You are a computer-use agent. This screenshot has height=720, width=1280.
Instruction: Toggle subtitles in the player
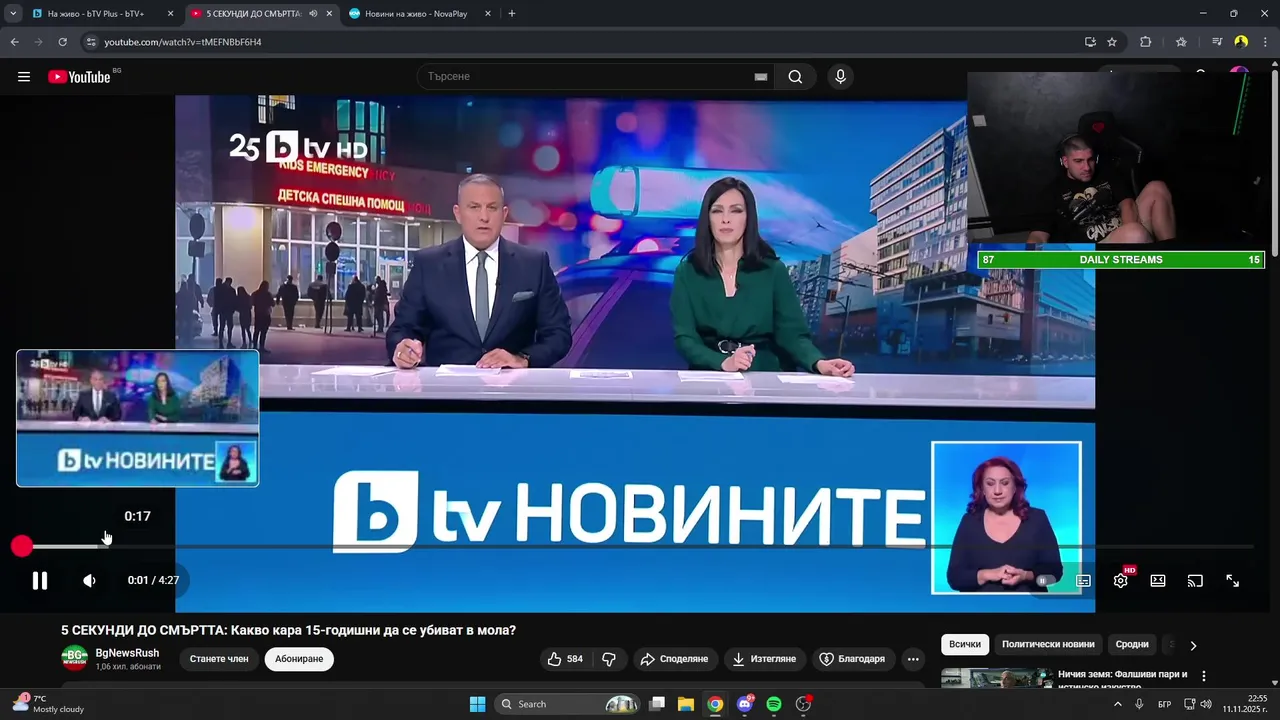tap(1083, 580)
